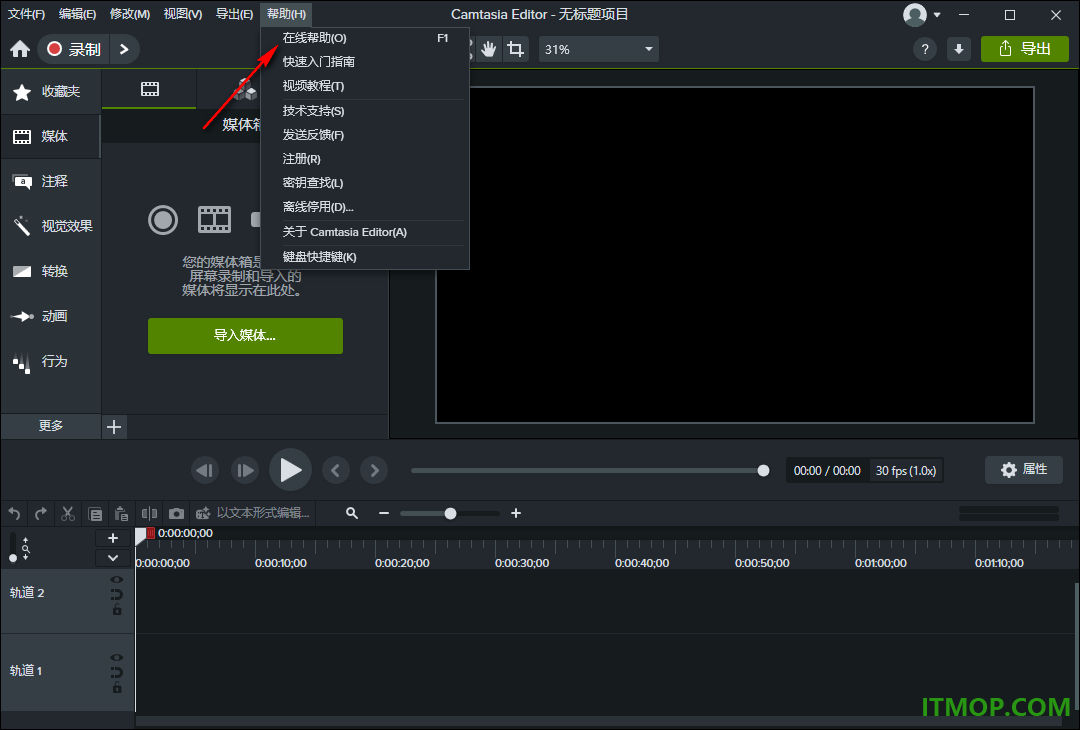Click the Copy icon in timeline toolbar

95,514
